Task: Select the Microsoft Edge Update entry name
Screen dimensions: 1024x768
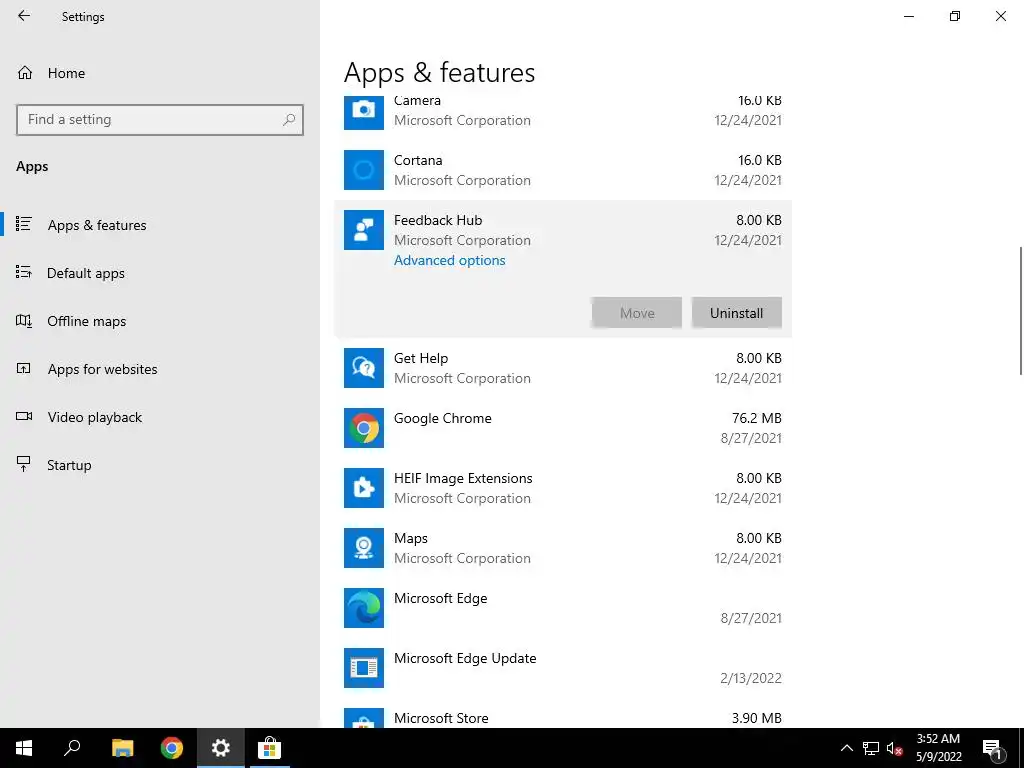Action: click(465, 658)
